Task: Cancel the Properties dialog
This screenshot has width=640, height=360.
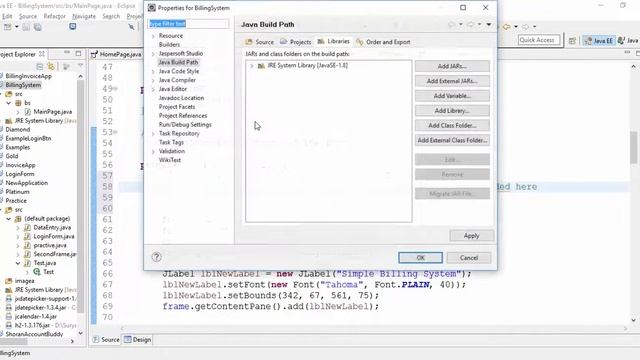Action: click(x=469, y=258)
